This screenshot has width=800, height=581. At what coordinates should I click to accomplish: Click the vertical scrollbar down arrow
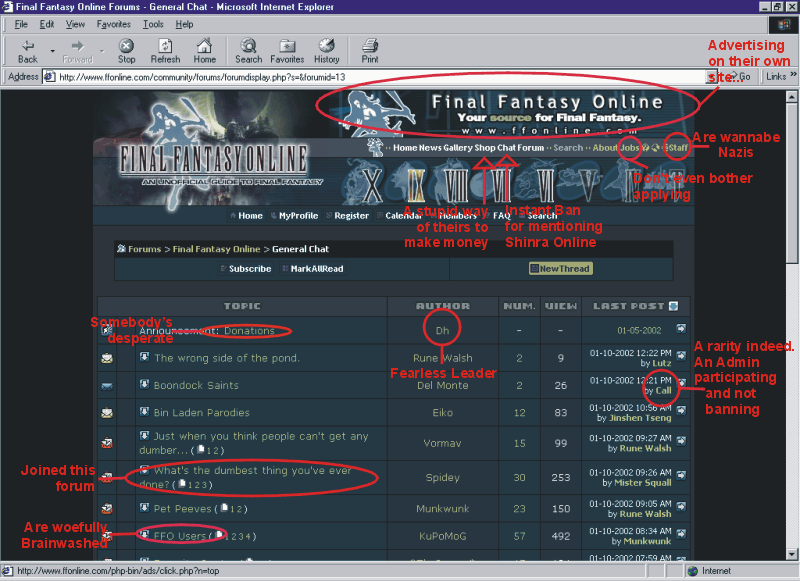[791, 554]
